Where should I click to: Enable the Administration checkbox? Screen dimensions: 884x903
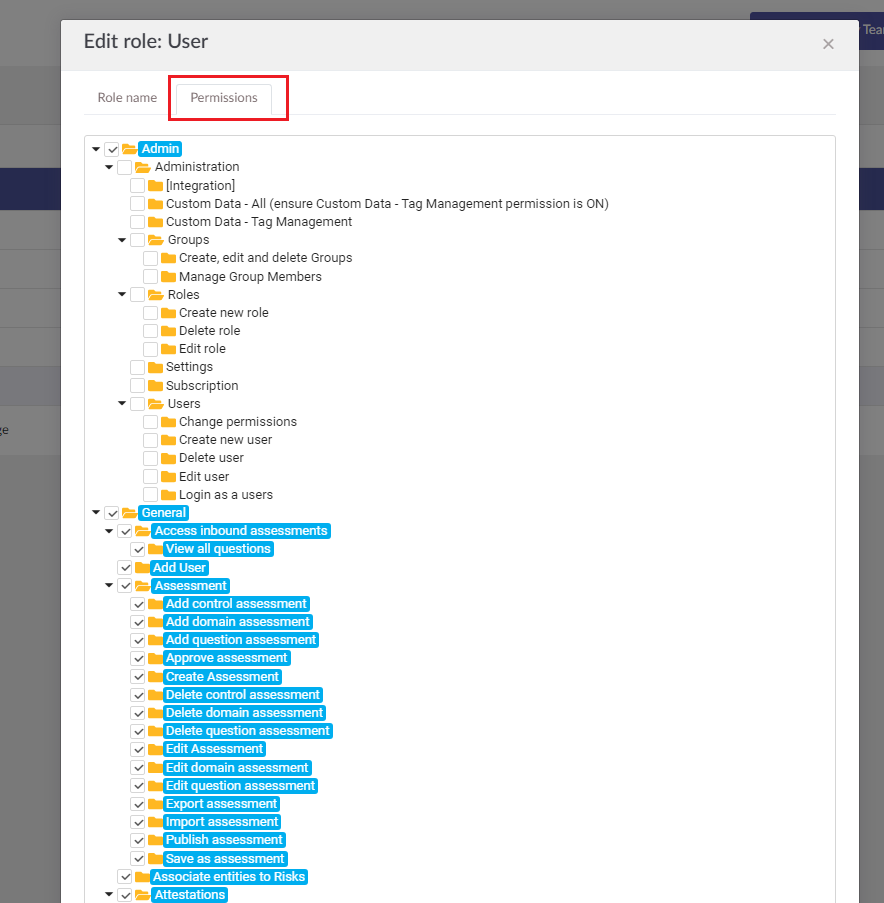(x=124, y=168)
